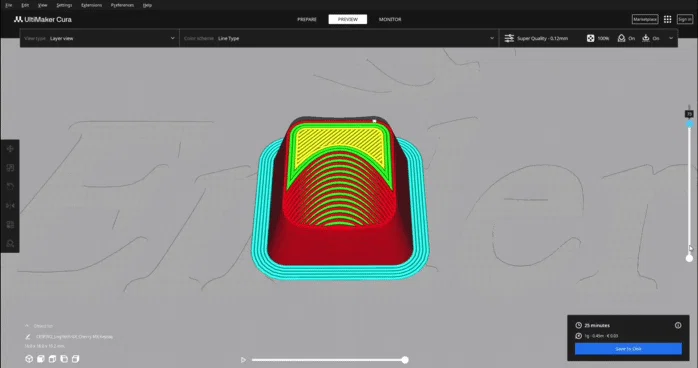698x368 pixels.
Task: Select the Per Model Settings tool
Action: point(10,224)
